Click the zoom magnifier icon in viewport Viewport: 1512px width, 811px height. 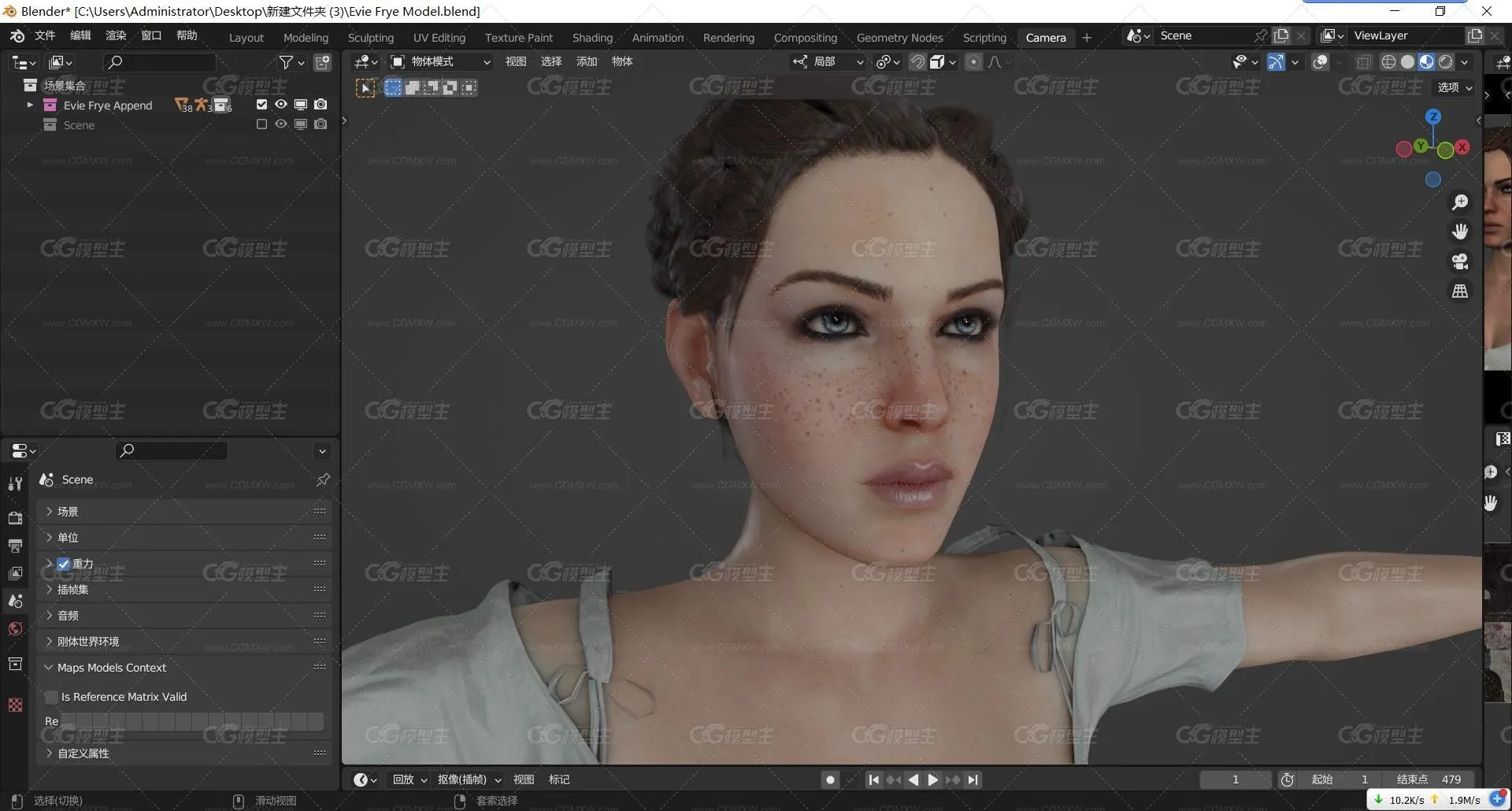pos(1460,202)
